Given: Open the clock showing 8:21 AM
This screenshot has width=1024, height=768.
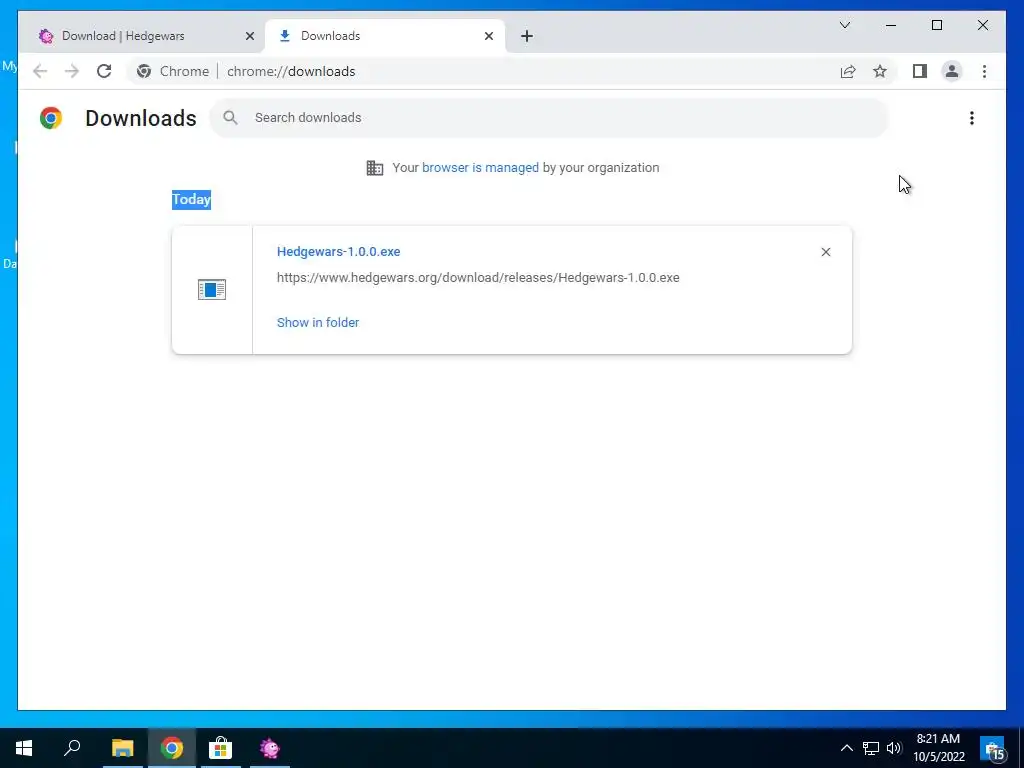Looking at the screenshot, I should coord(938,748).
